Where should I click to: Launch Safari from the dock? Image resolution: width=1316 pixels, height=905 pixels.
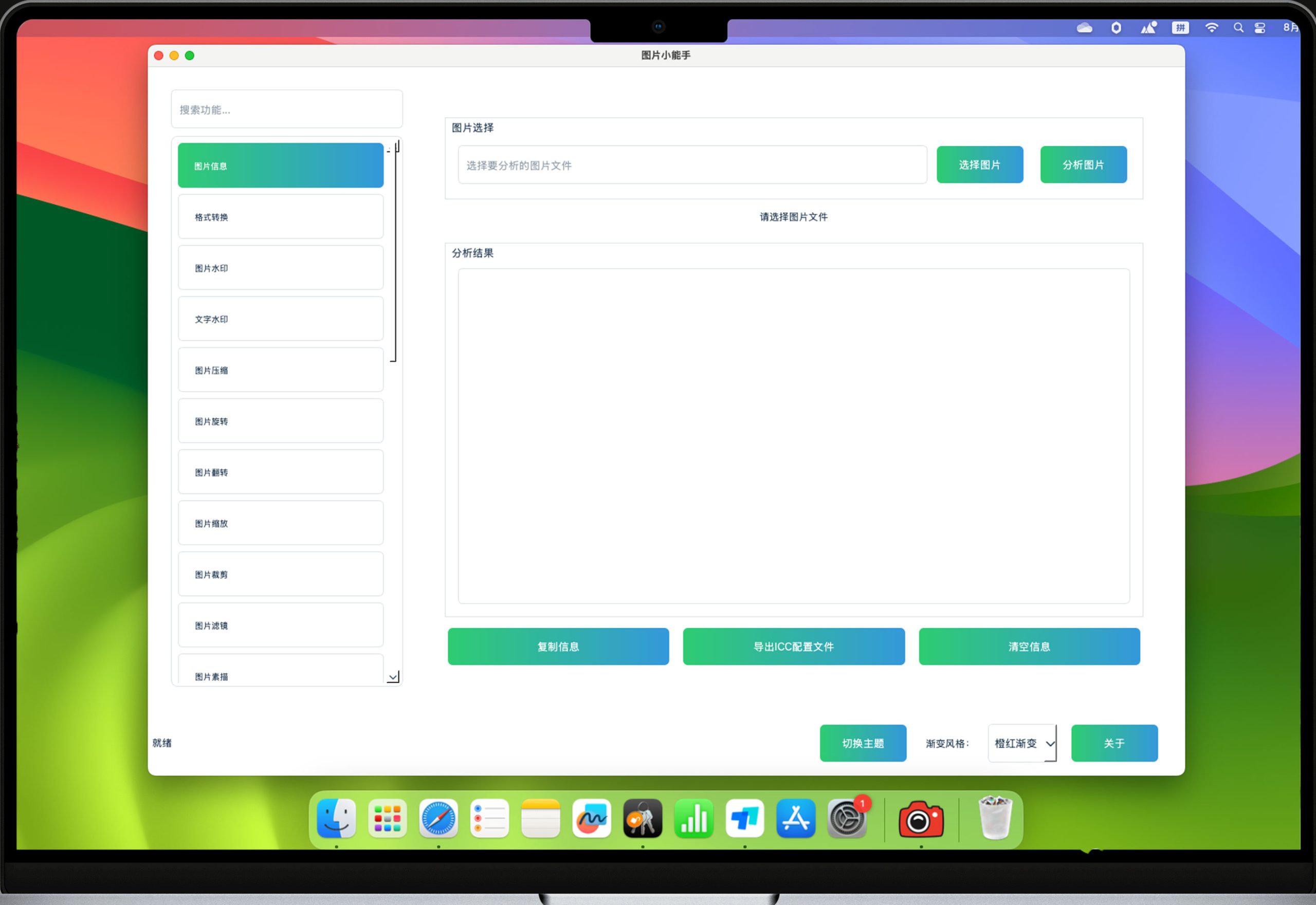438,818
